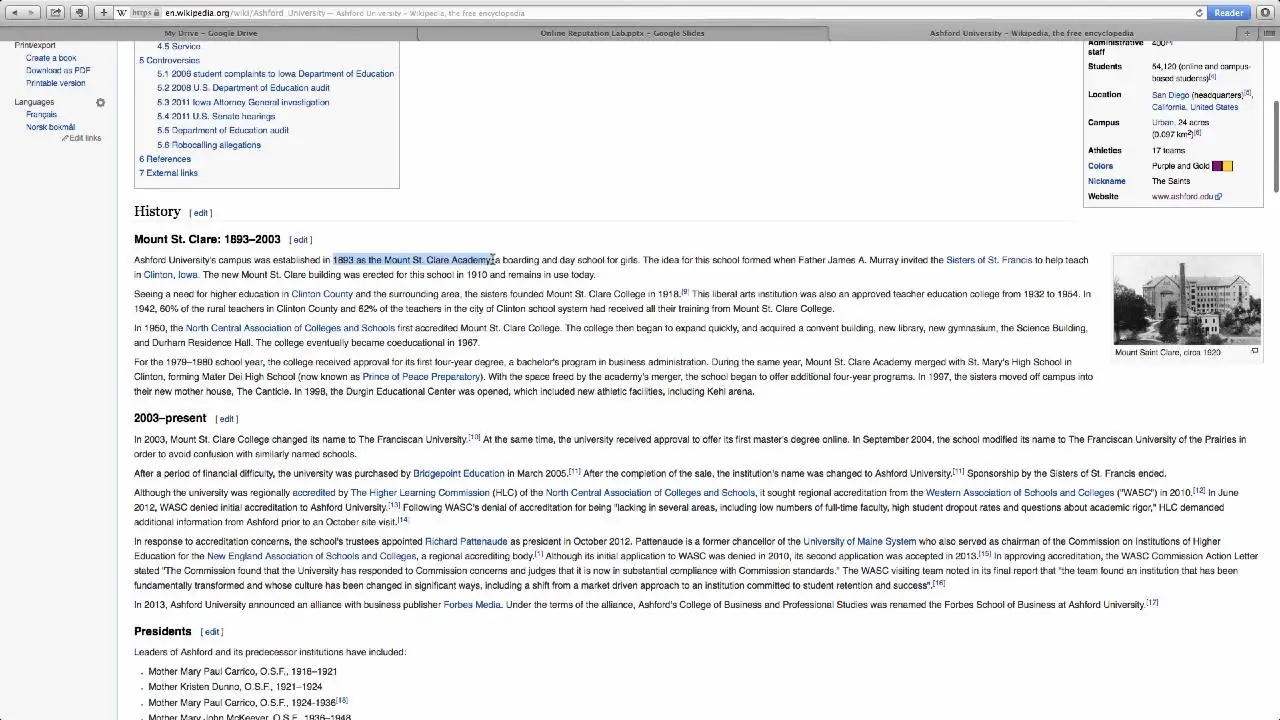The image size is (1280, 720).
Task: Edit the History section
Action: [201, 213]
